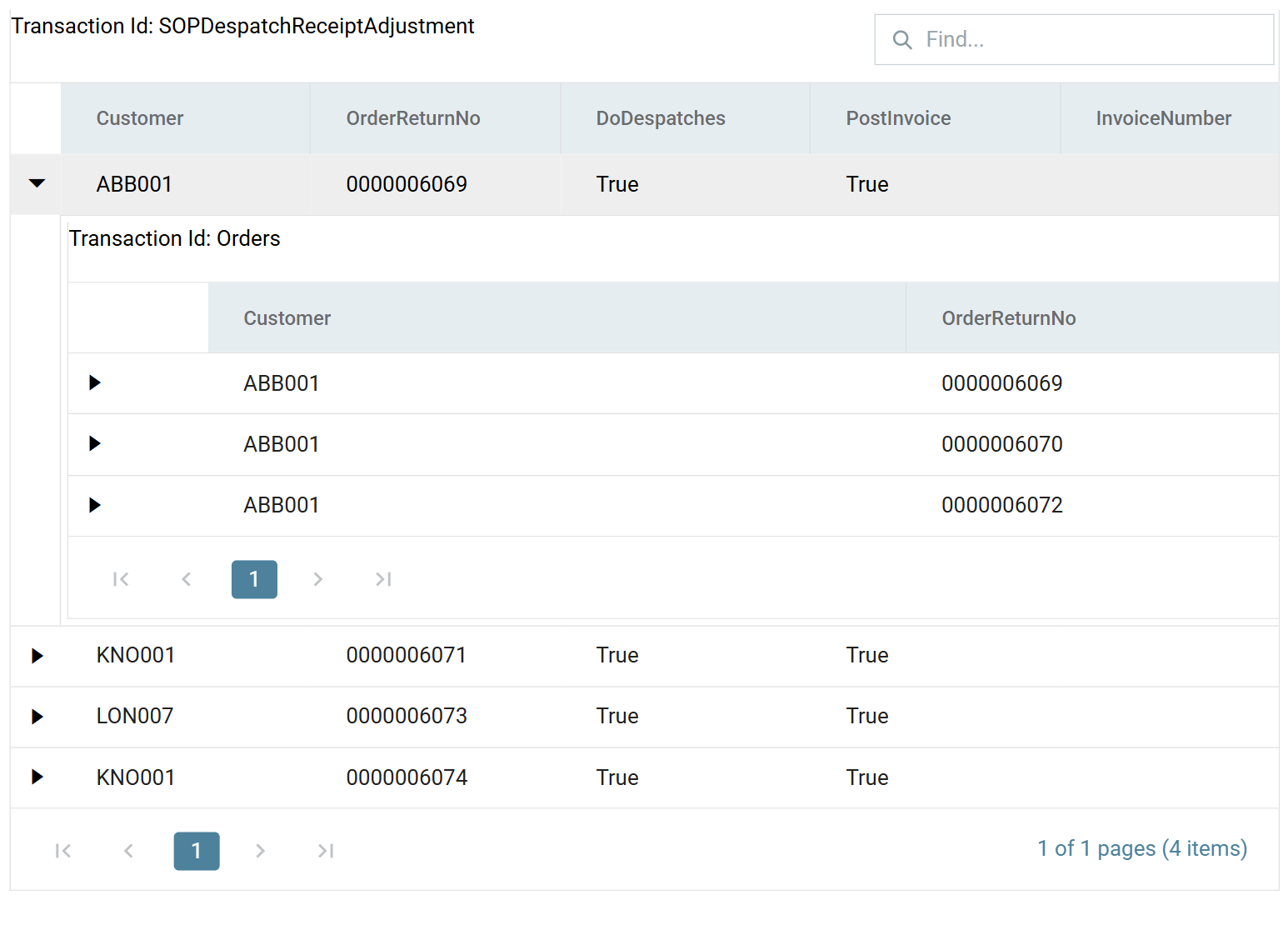Sort by the PostInvoice column header
The image size is (1288, 925).
935,118
